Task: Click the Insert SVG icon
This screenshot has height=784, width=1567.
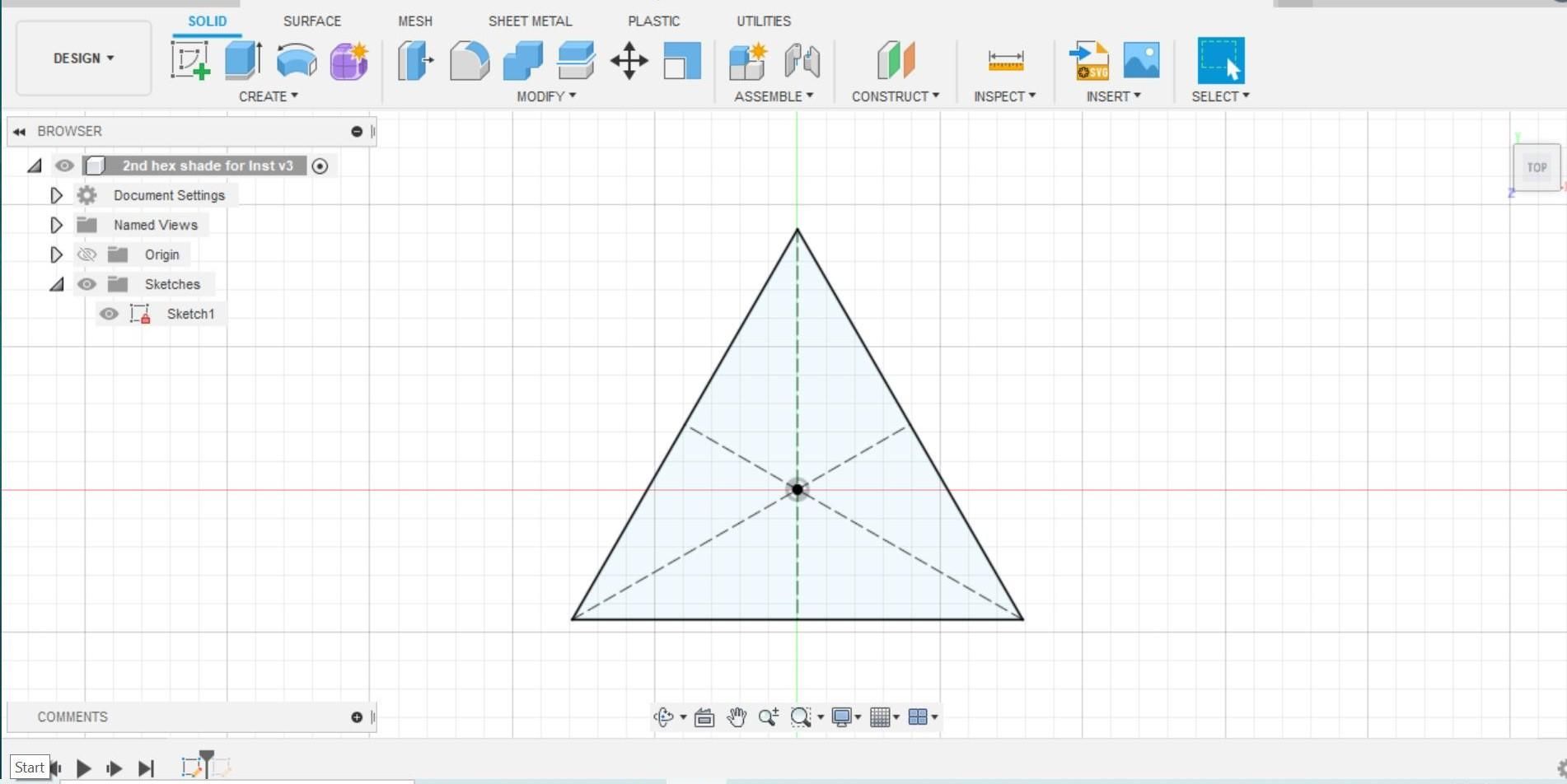Action: coord(1089,60)
